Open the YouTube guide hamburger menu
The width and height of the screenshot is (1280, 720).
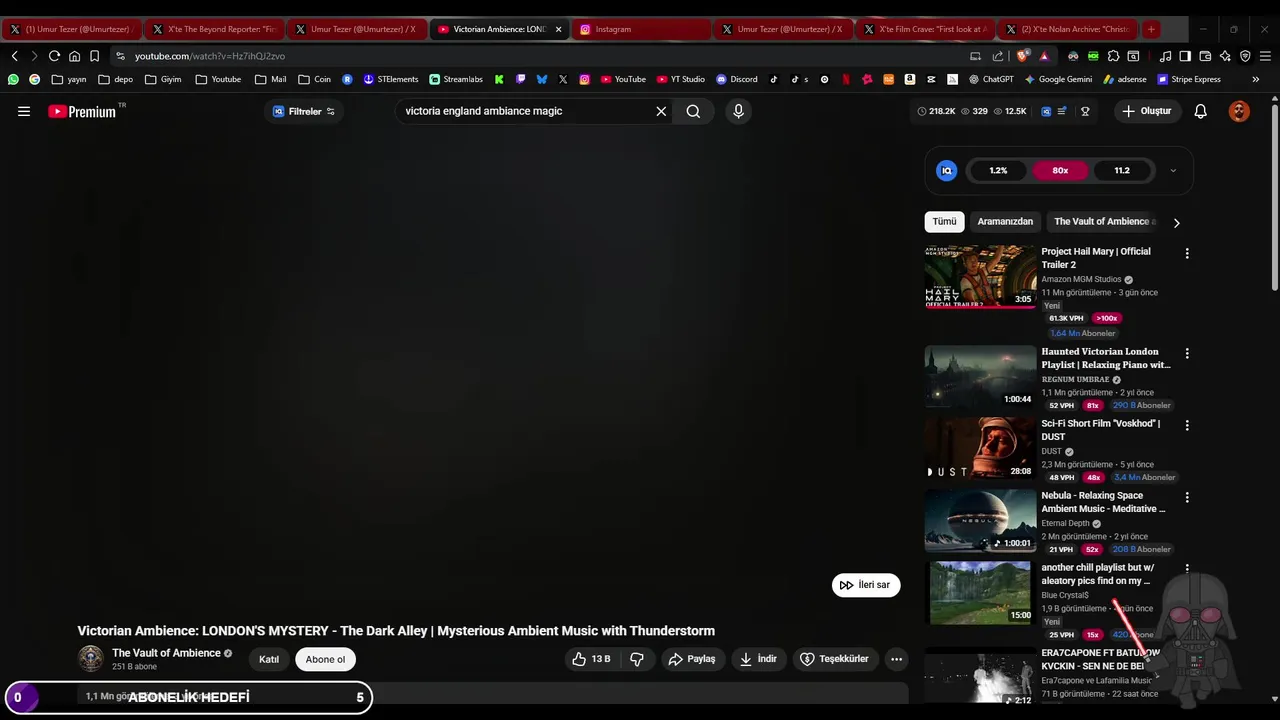pyautogui.click(x=24, y=112)
